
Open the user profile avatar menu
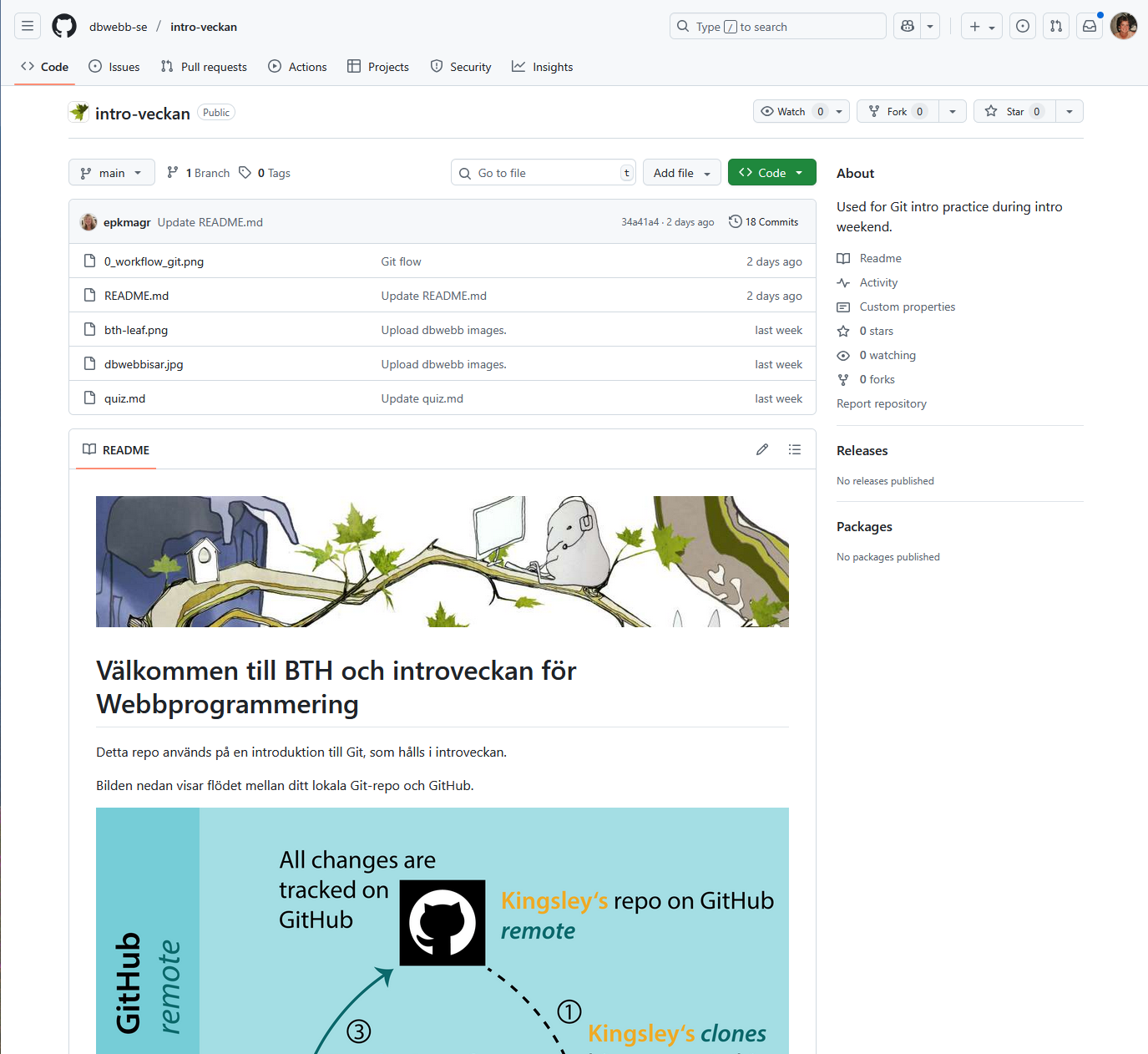[1124, 26]
